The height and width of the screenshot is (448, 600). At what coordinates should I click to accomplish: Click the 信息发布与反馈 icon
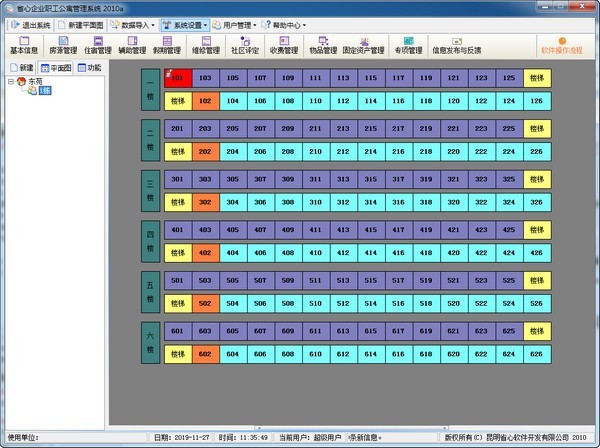point(455,44)
